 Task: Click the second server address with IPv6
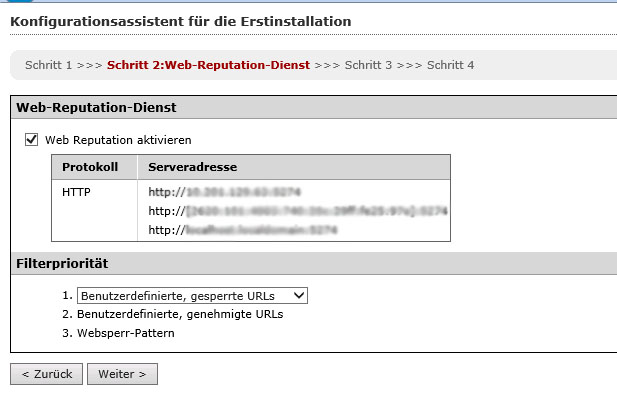pyautogui.click(x=297, y=211)
